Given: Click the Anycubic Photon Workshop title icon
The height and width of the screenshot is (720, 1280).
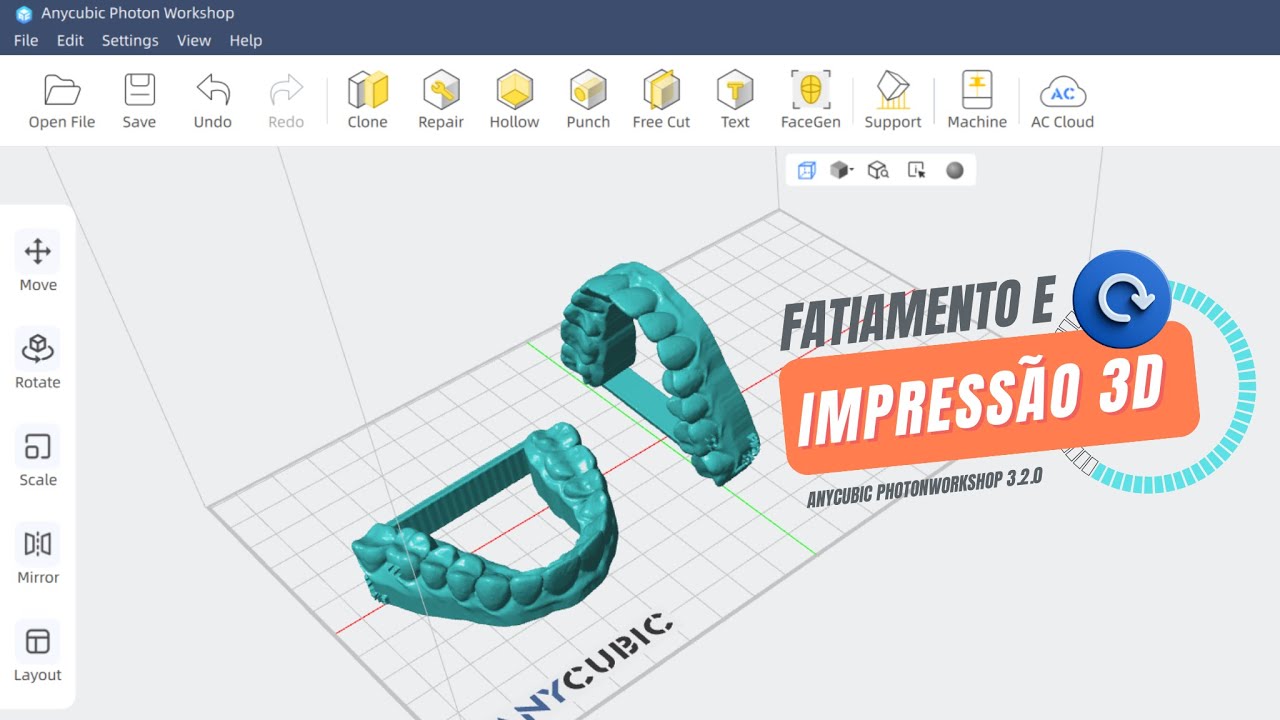Looking at the screenshot, I should pos(24,14).
